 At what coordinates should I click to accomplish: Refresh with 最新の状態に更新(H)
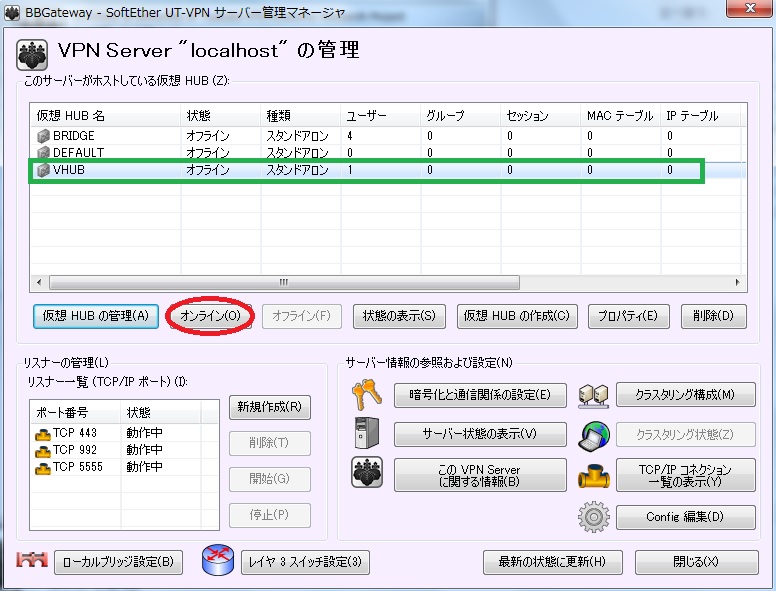pyautogui.click(x=552, y=562)
